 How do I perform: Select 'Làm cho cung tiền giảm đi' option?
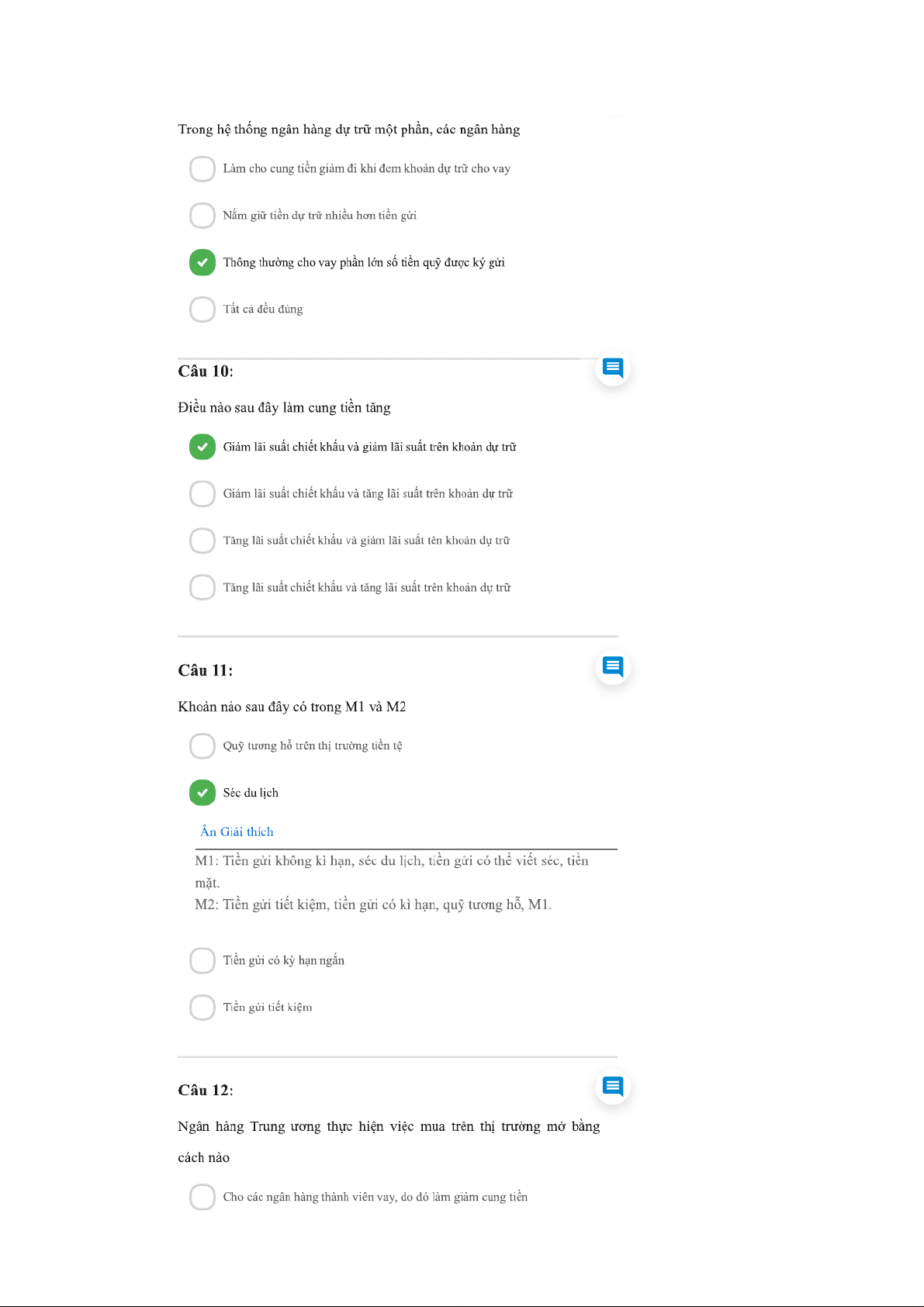click(202, 169)
